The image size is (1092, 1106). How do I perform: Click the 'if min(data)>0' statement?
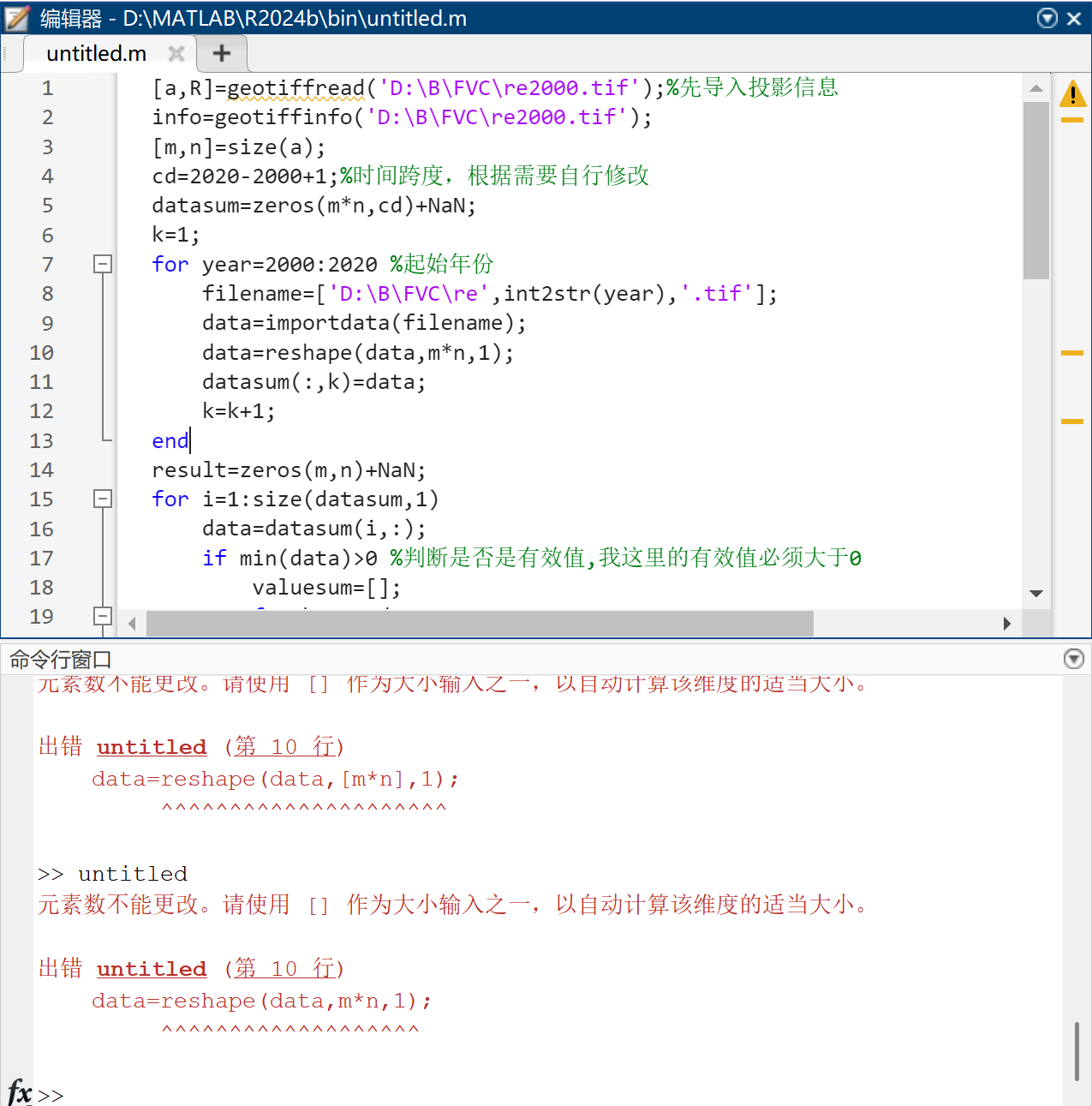coord(289,559)
